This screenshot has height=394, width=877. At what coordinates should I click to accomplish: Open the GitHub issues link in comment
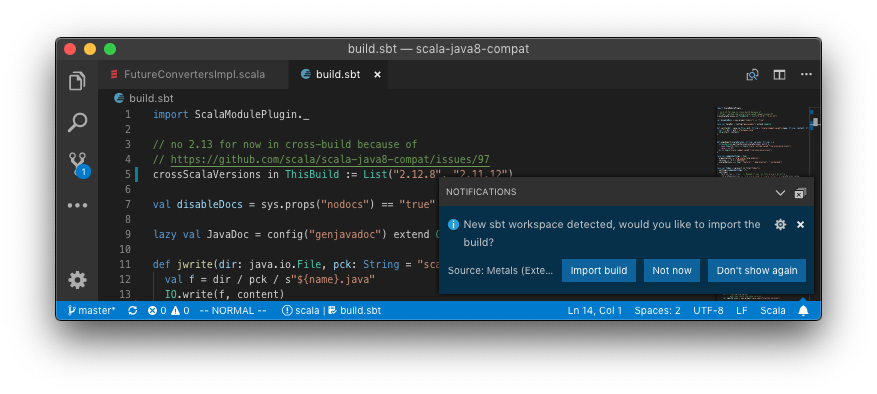tap(330, 160)
